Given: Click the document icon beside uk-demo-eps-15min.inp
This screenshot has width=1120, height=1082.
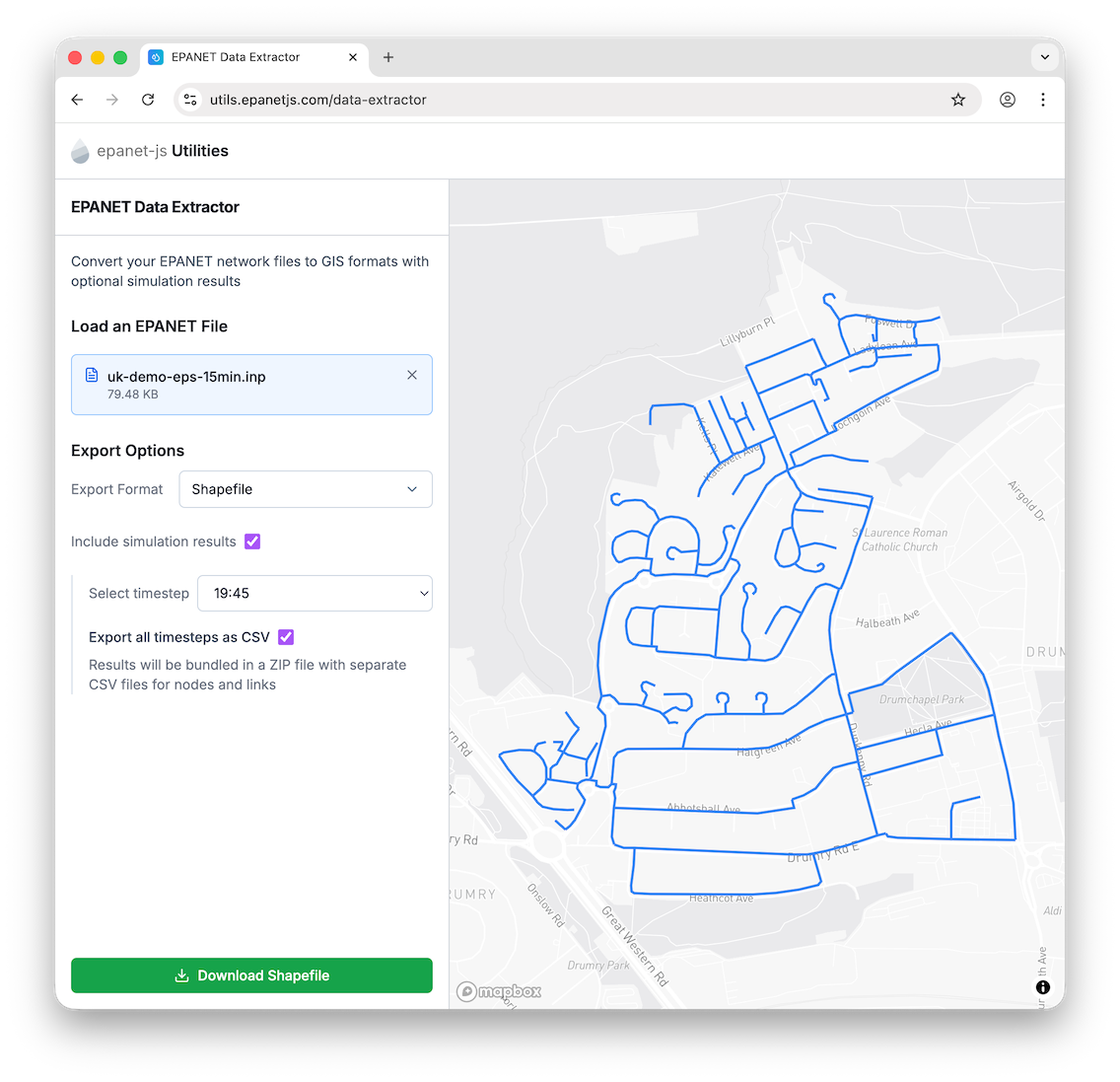Looking at the screenshot, I should (x=92, y=375).
